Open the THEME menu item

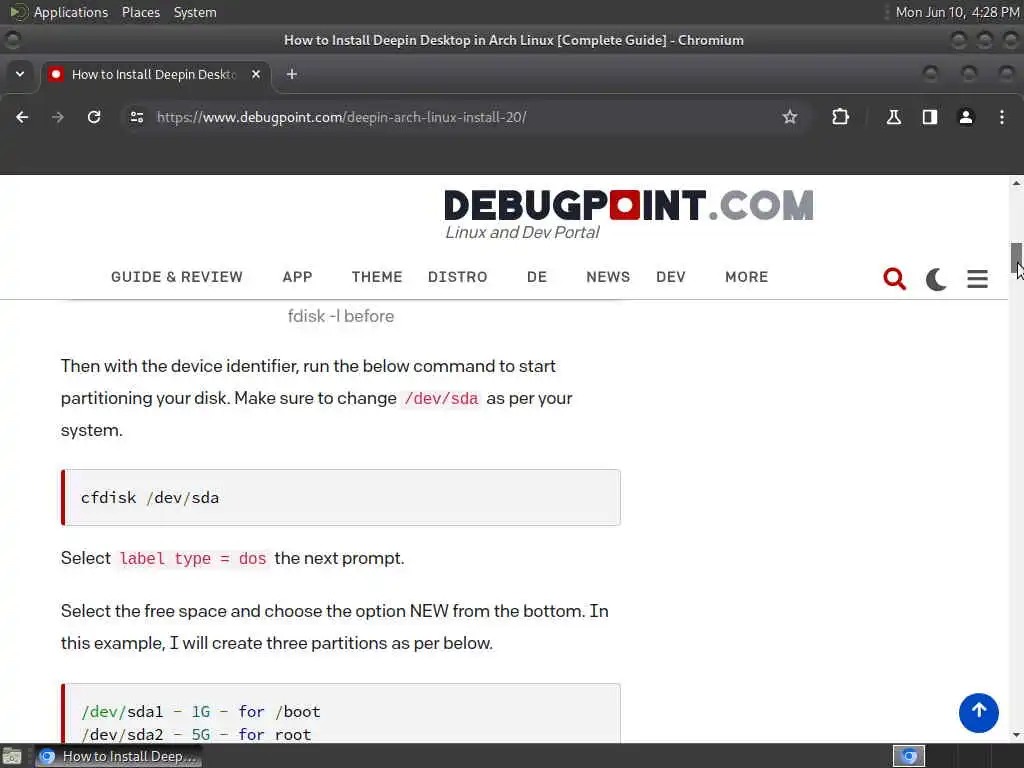(x=377, y=277)
